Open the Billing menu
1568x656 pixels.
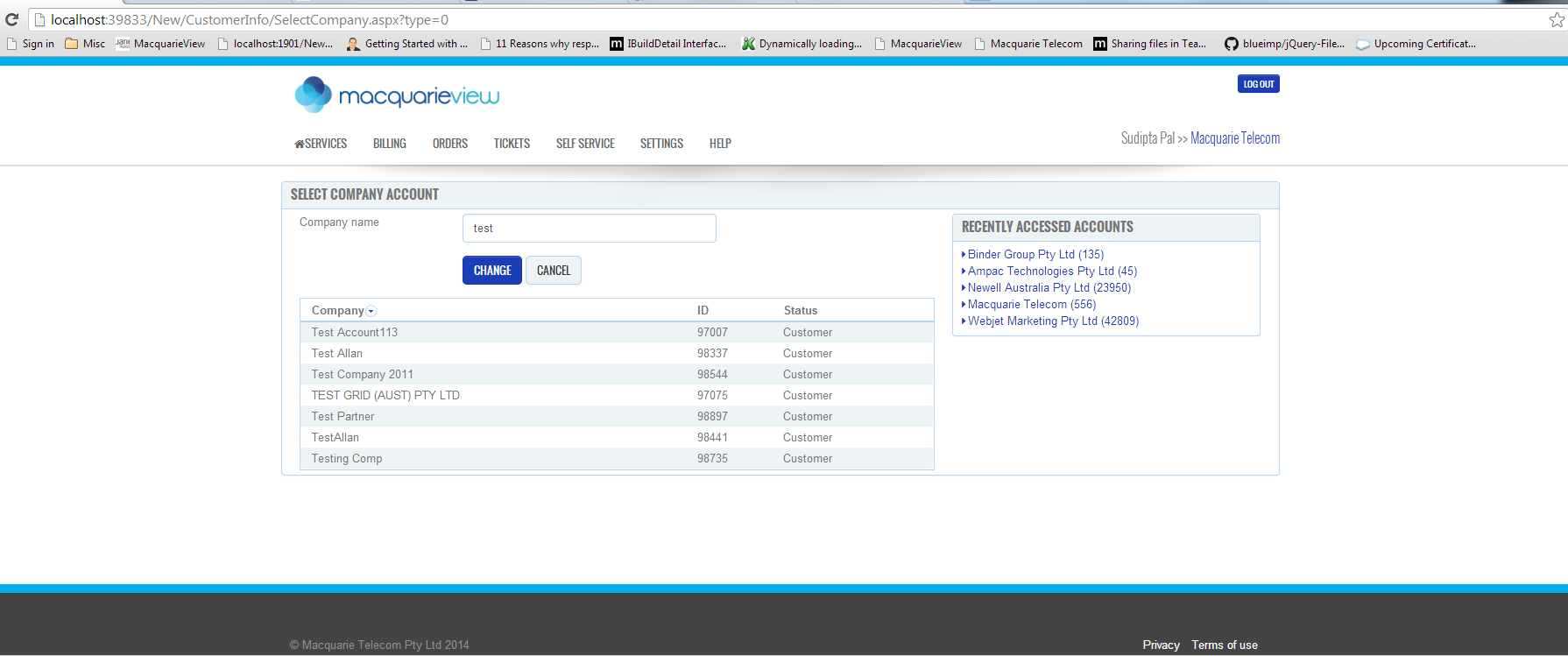(x=389, y=144)
